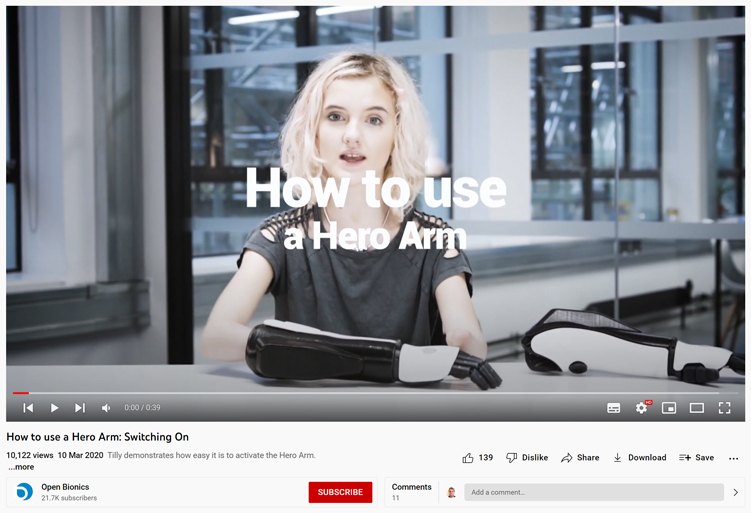Open the three-dot more actions menu
Screen dimensions: 751x513
733,458
